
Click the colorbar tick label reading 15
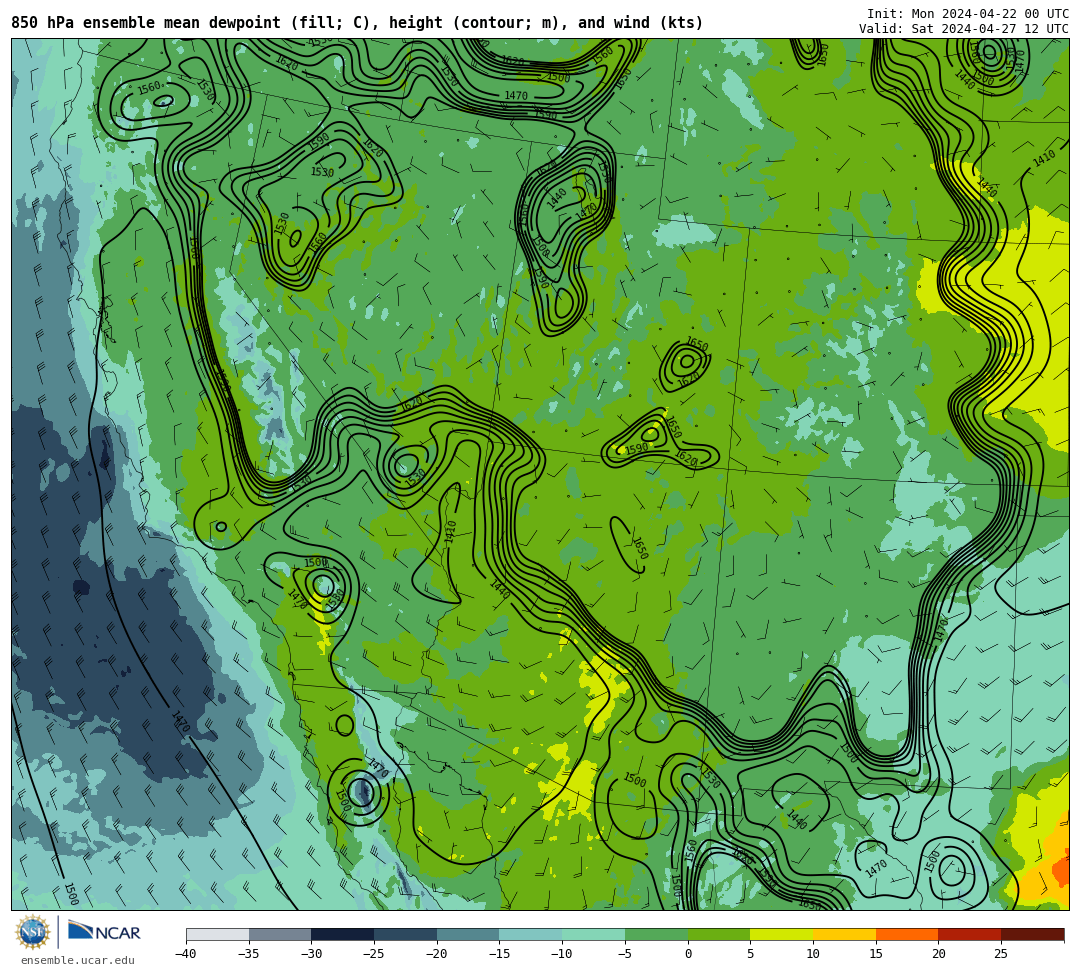[876, 954]
